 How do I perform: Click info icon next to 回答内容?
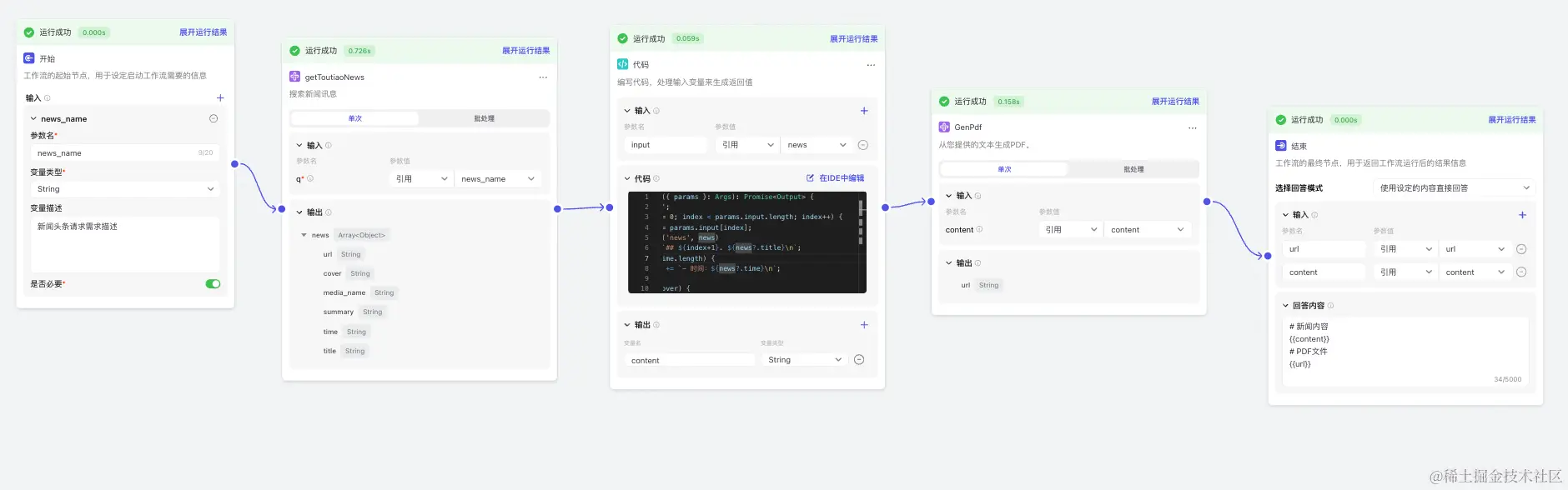tap(1330, 306)
